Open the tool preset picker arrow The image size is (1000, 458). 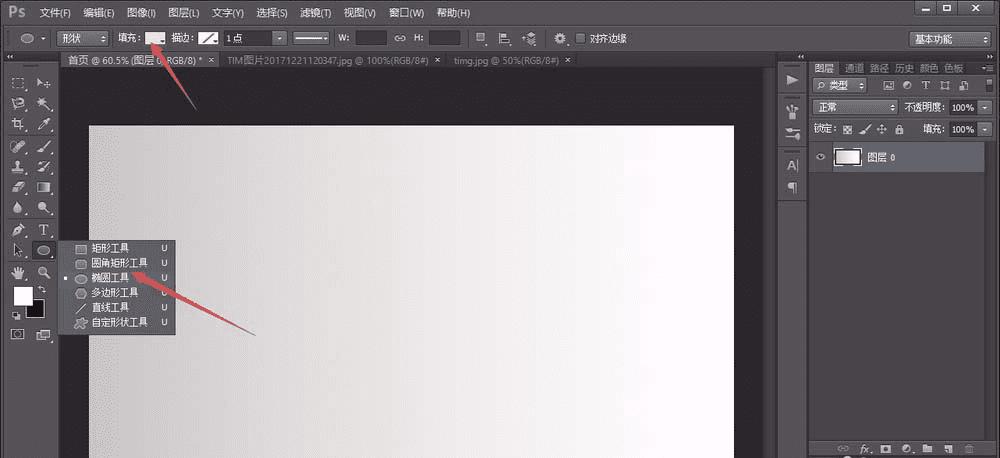(x=43, y=39)
